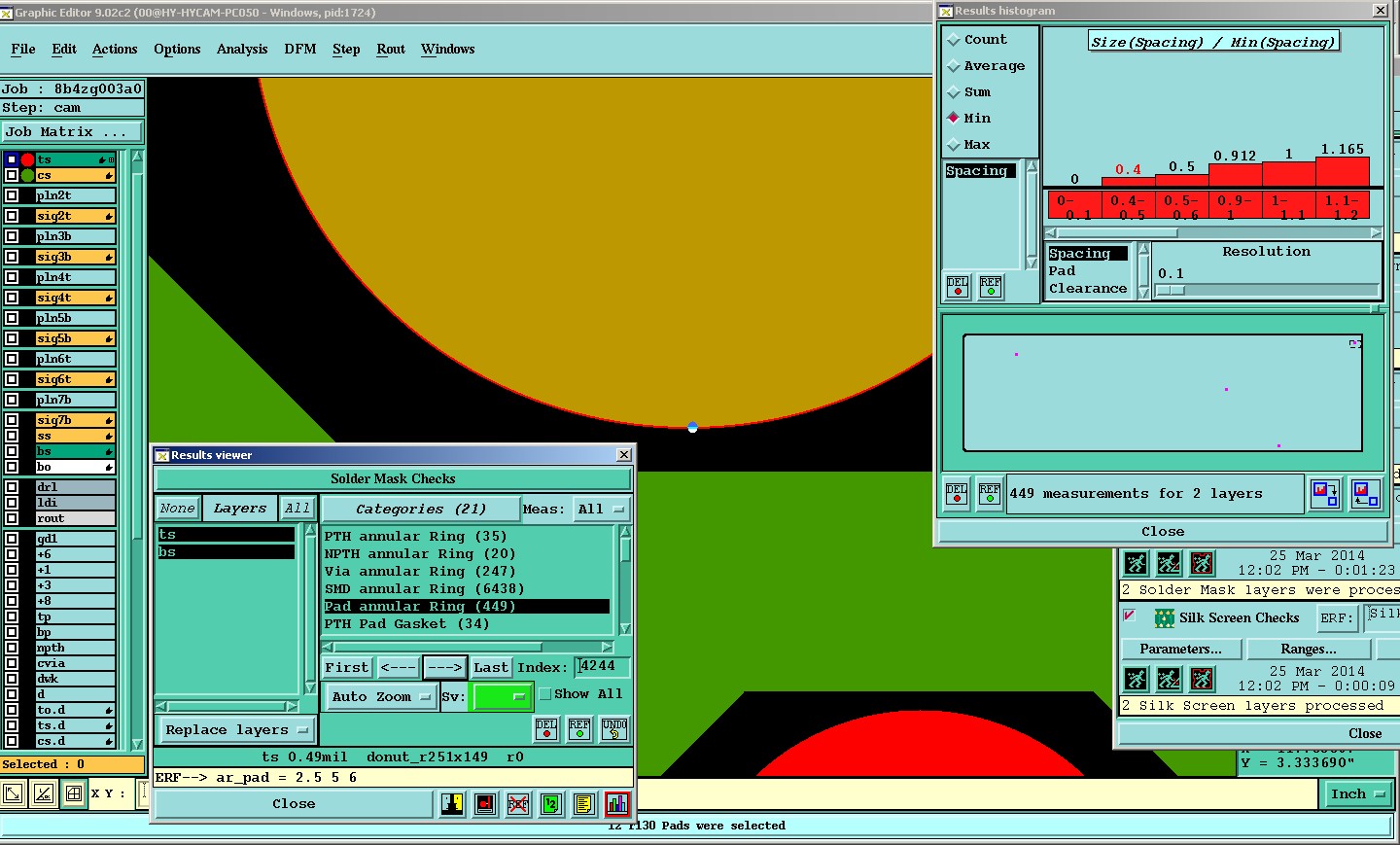1400x845 pixels.
Task: Click Close in Results histogram window
Action: (x=1163, y=531)
